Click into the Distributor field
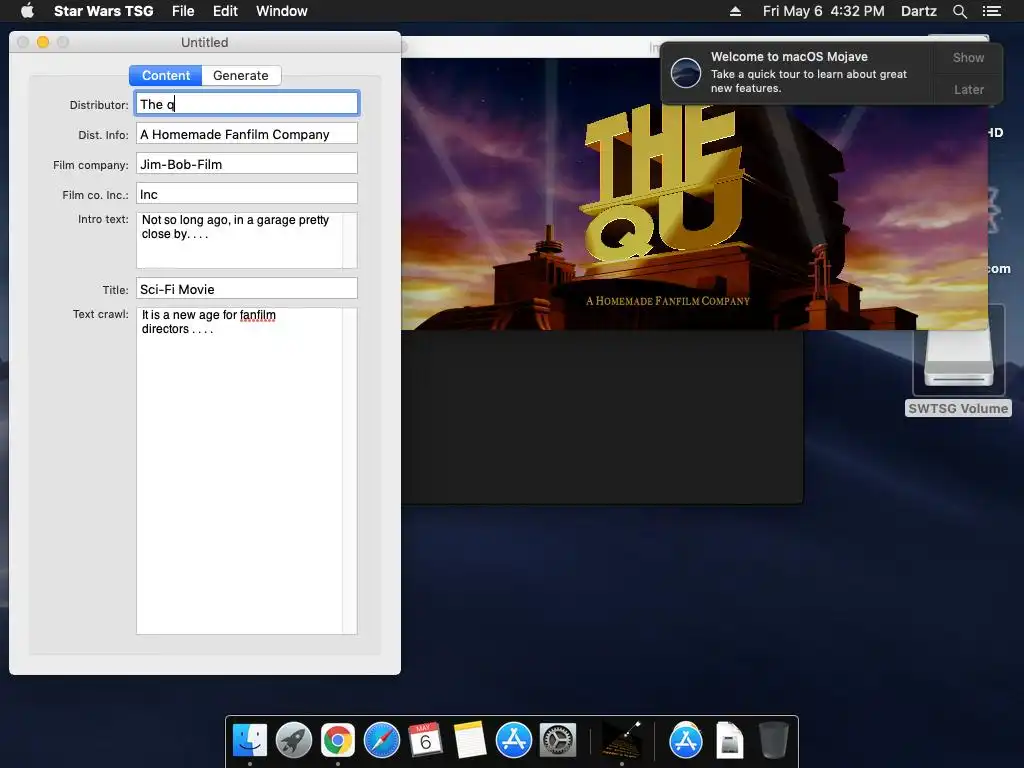 [x=247, y=104]
